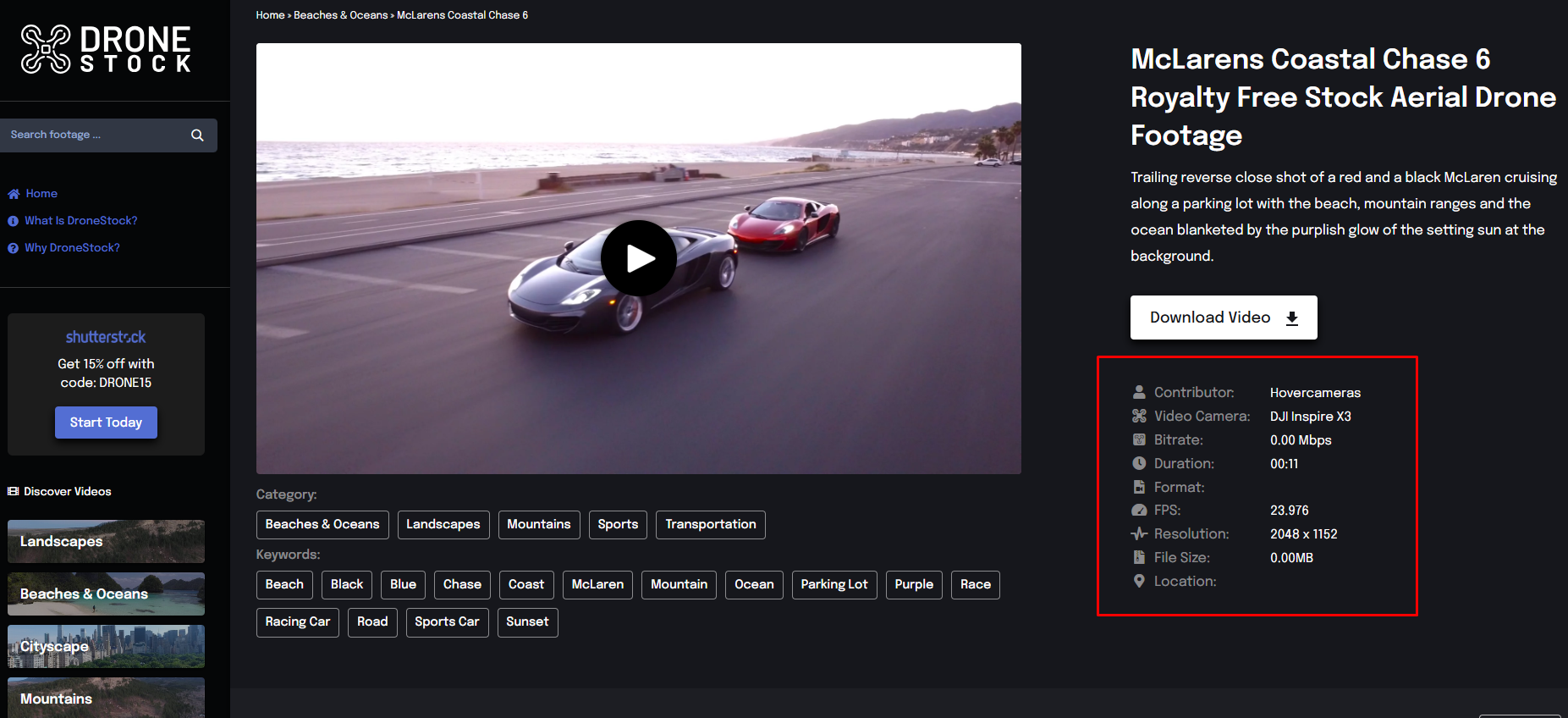Click the search magnifier icon
The width and height of the screenshot is (1568, 718).
197,135
